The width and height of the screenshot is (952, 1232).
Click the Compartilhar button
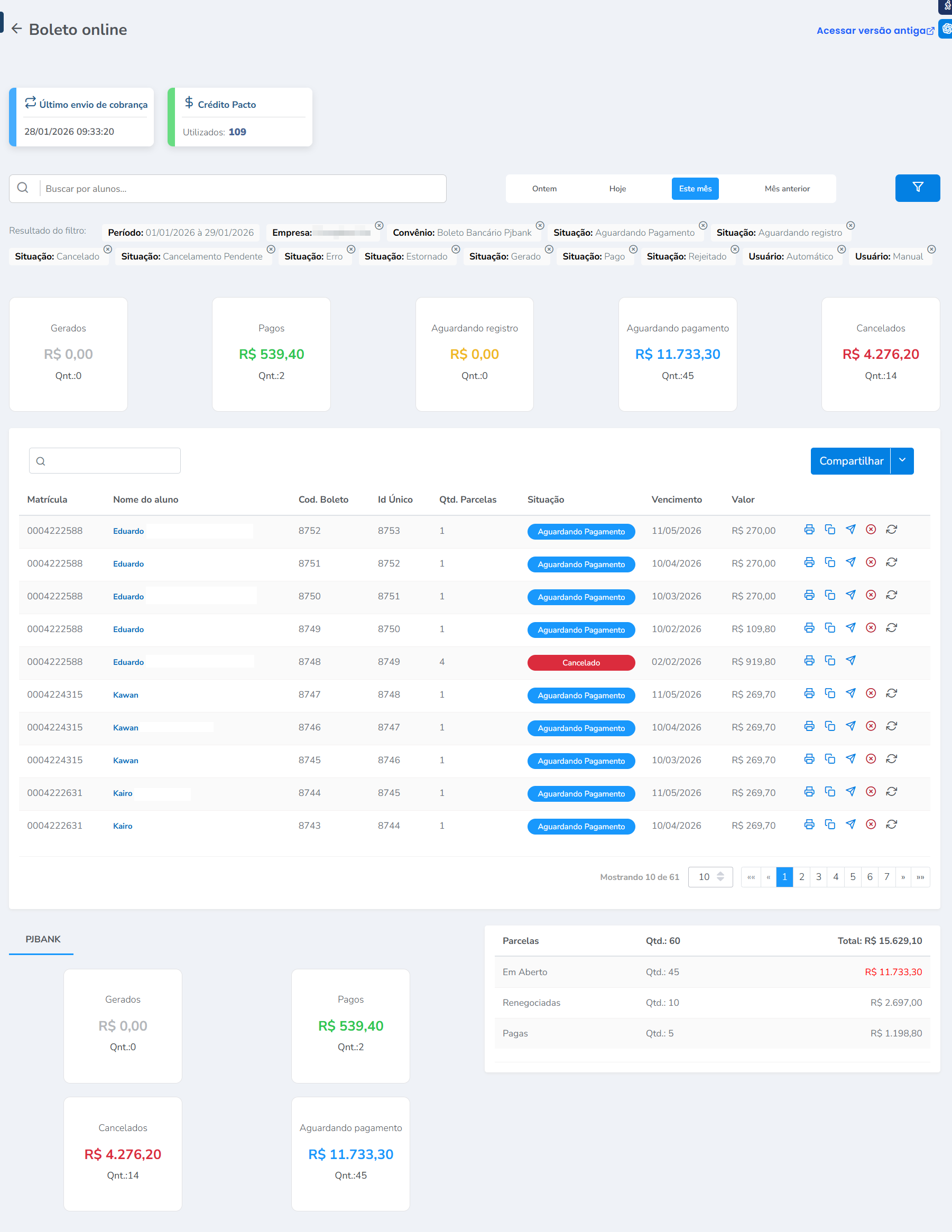pyautogui.click(x=851, y=461)
